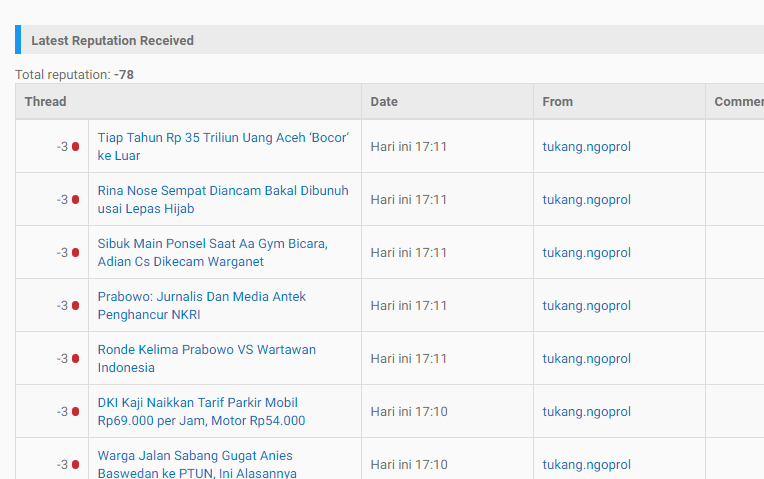
Task: Click red dot next to Warga Jalan Sabang thread
Action: tap(76, 465)
